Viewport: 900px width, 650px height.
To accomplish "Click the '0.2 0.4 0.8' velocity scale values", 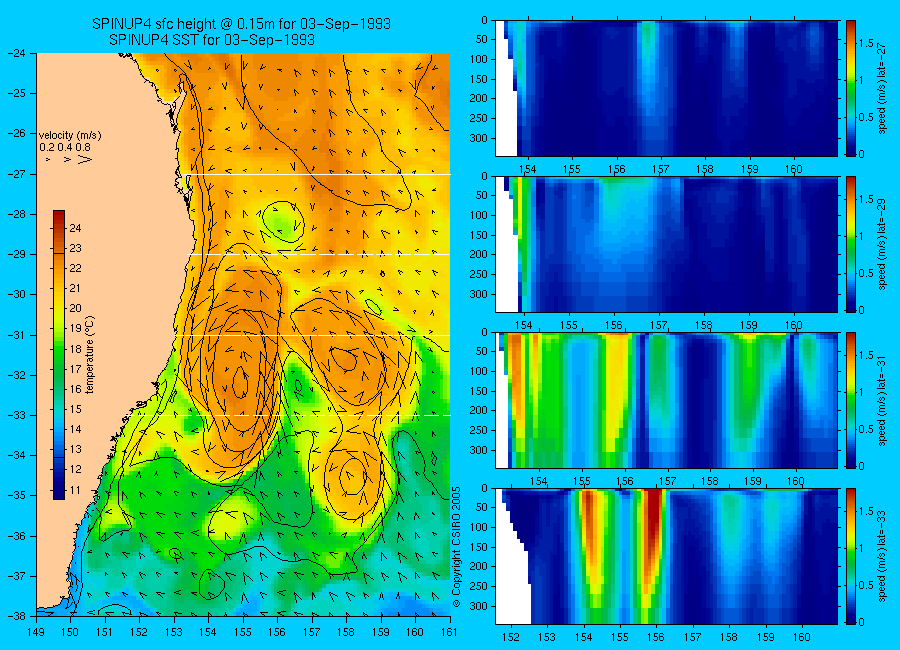I will [64, 148].
